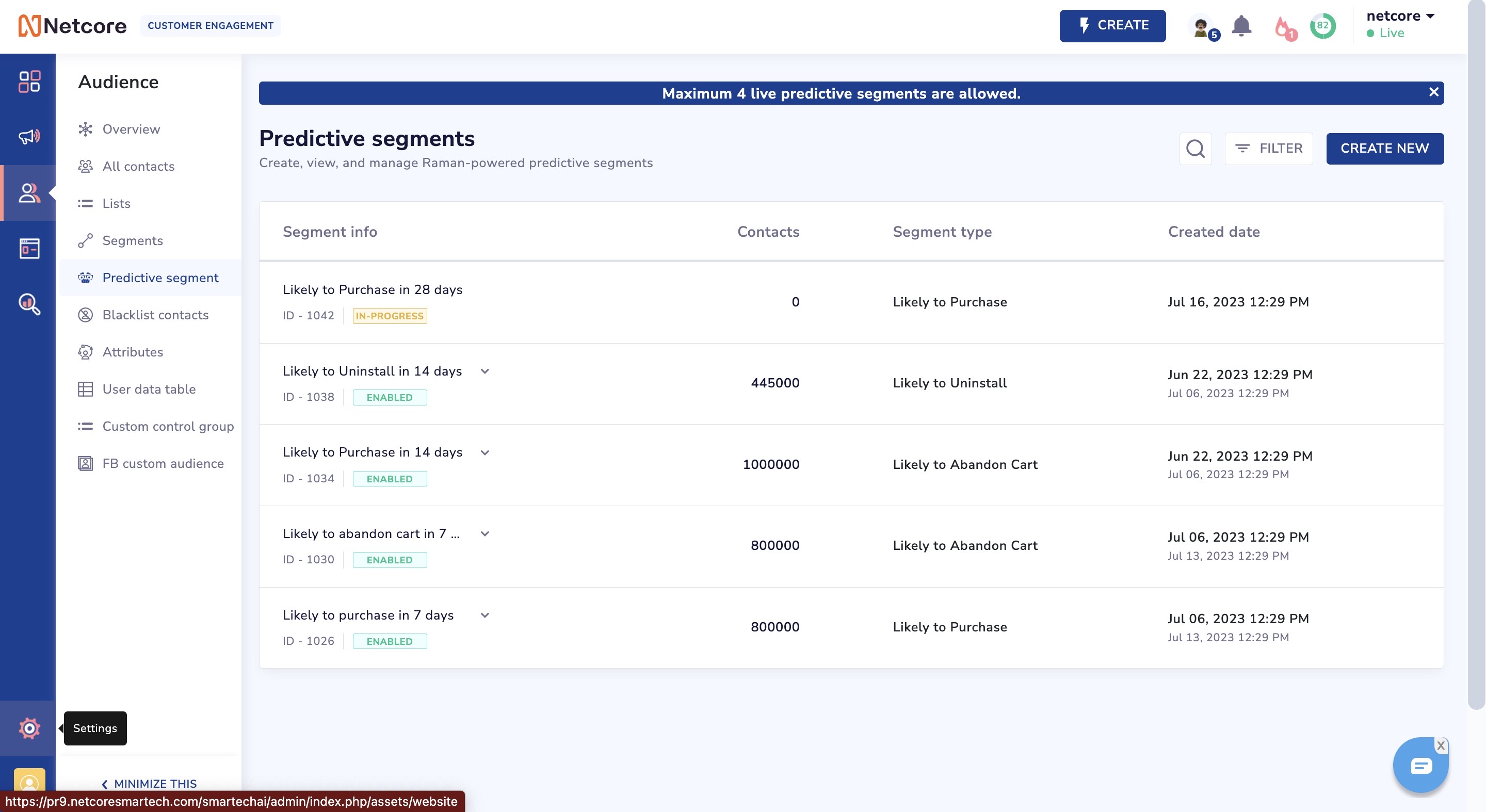Click the notifications bell icon
1486x812 pixels.
[1241, 26]
